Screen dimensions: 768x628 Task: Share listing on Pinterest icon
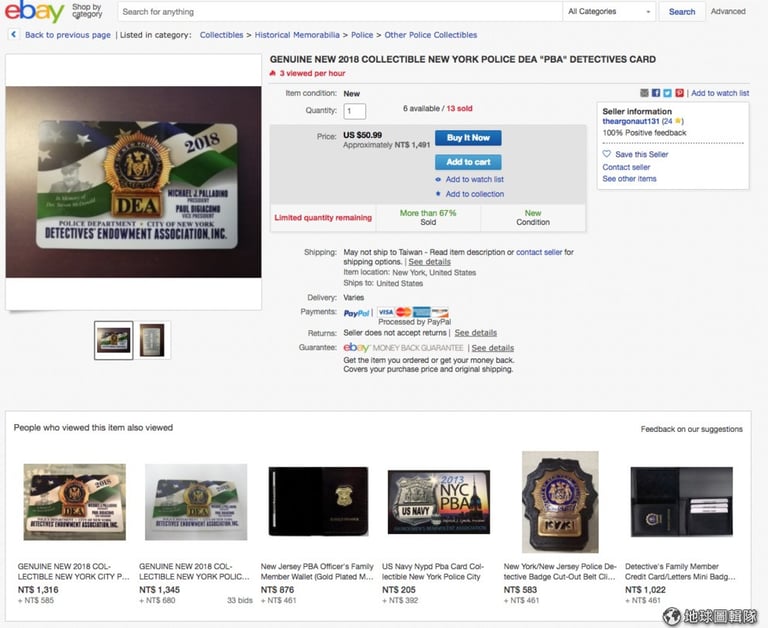[679, 93]
